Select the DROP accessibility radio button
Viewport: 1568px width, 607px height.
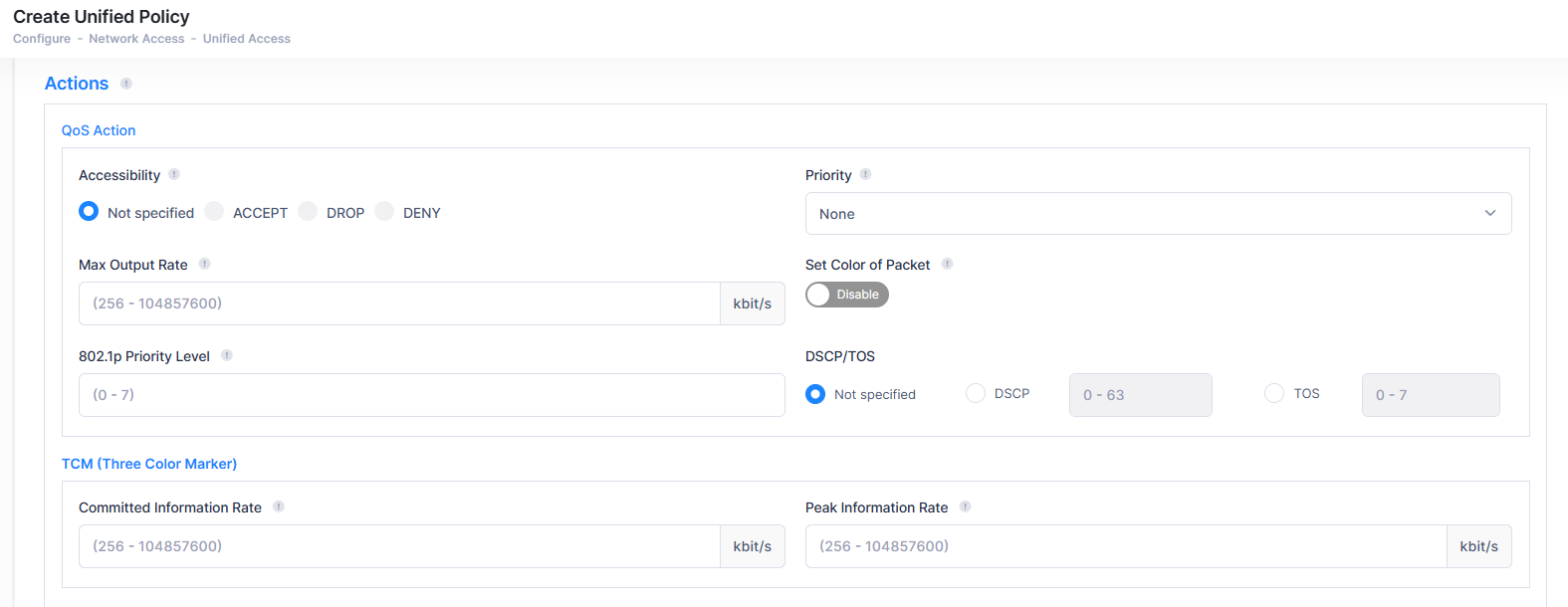click(x=308, y=212)
